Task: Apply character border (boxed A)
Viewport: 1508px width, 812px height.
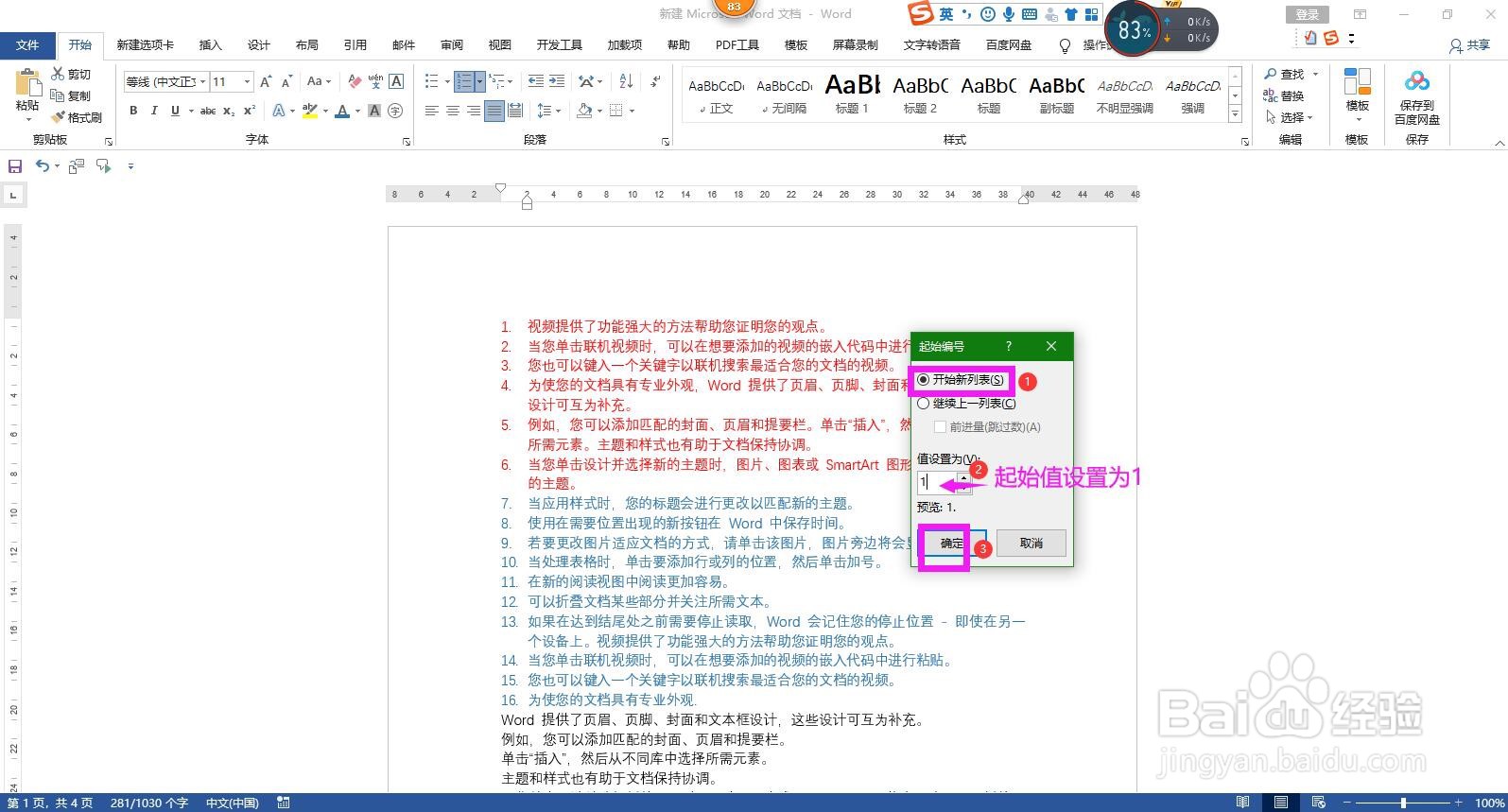Action: click(396, 81)
